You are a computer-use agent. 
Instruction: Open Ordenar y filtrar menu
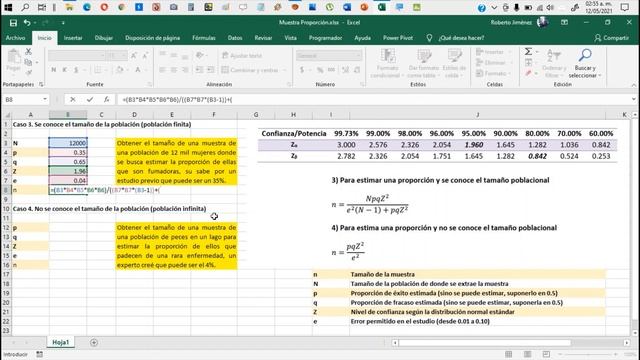554,63
